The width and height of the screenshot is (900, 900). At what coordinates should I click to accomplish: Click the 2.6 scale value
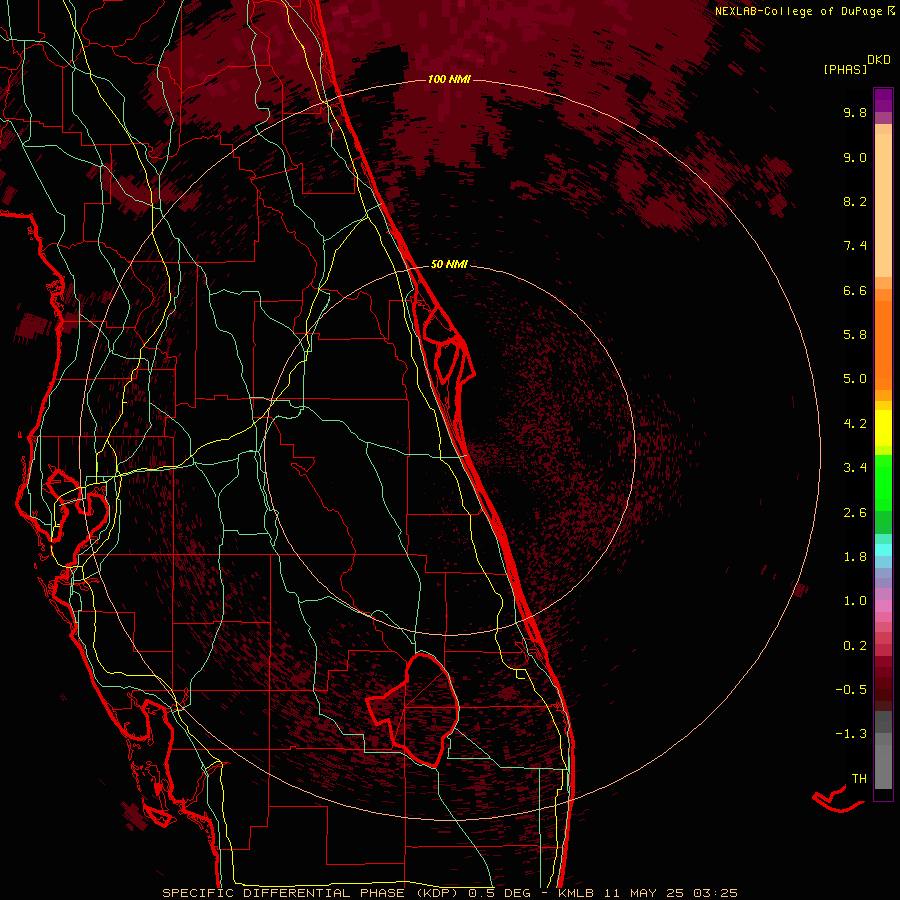point(855,513)
